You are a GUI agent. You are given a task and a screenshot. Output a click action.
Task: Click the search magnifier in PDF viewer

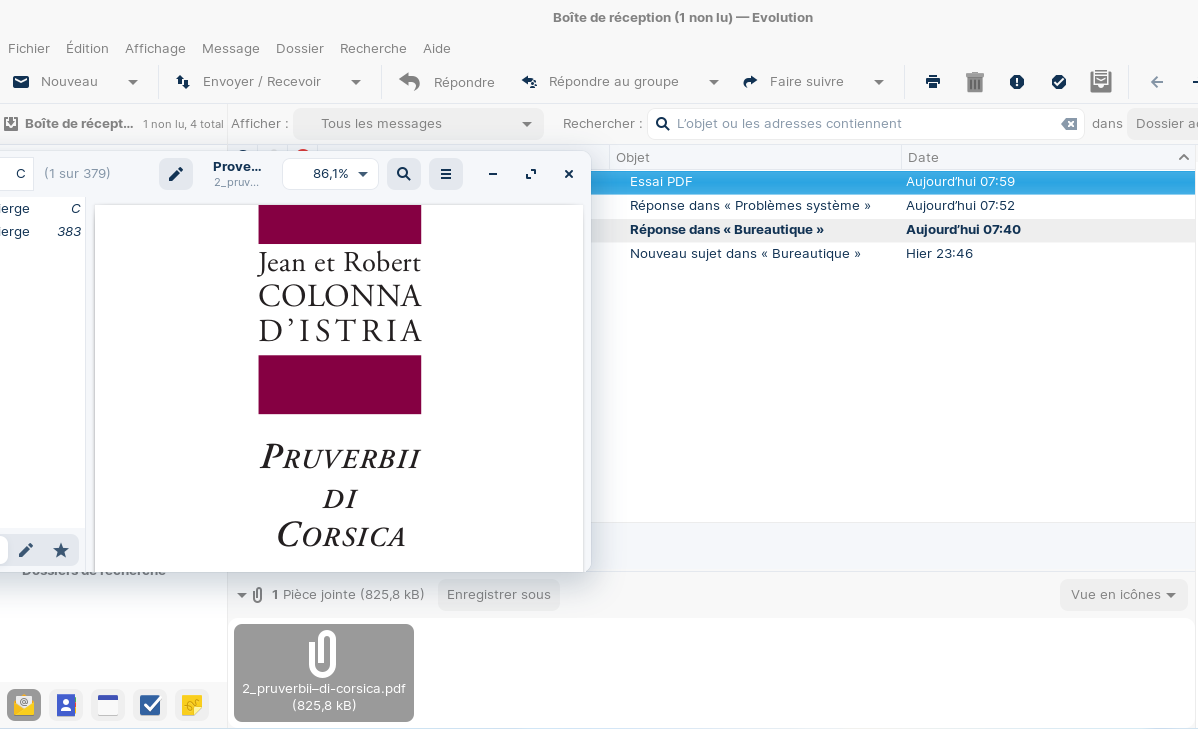click(403, 174)
